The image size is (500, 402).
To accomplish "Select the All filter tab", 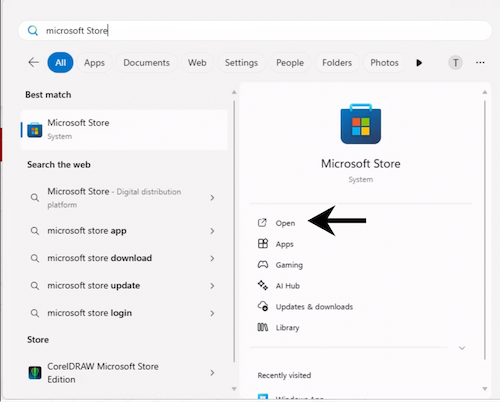I will pyautogui.click(x=60, y=62).
